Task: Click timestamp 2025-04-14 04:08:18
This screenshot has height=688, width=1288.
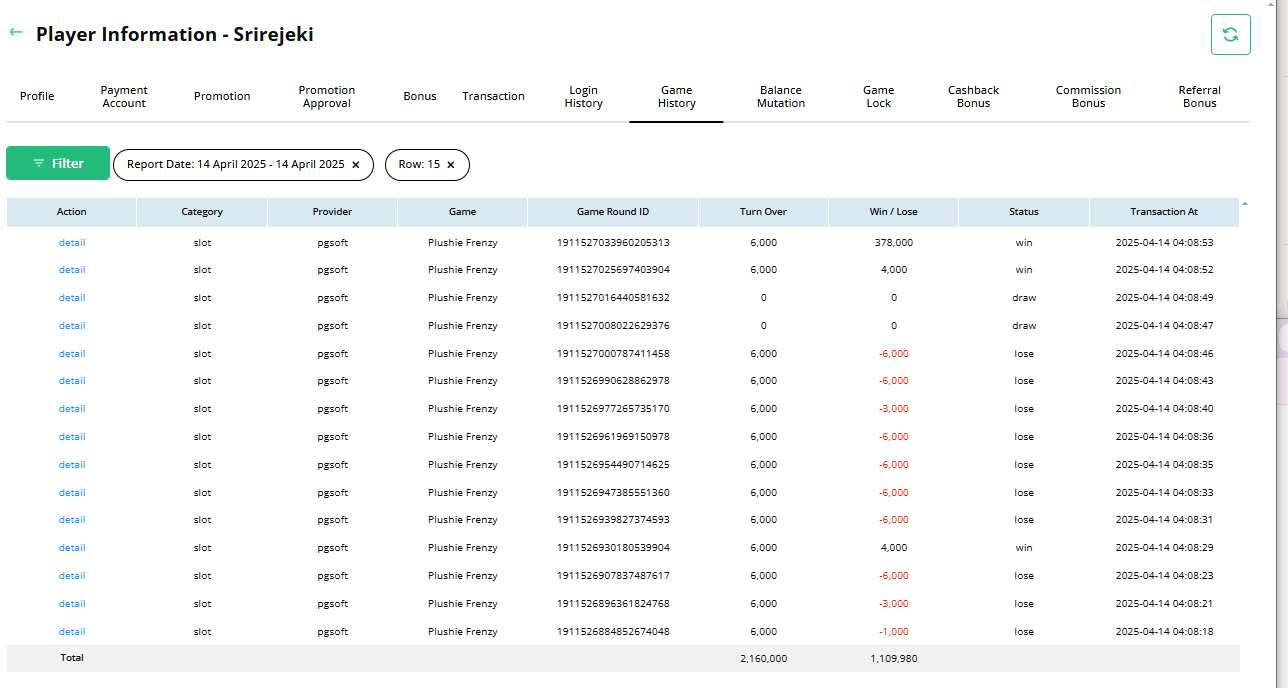Action: pos(1164,632)
